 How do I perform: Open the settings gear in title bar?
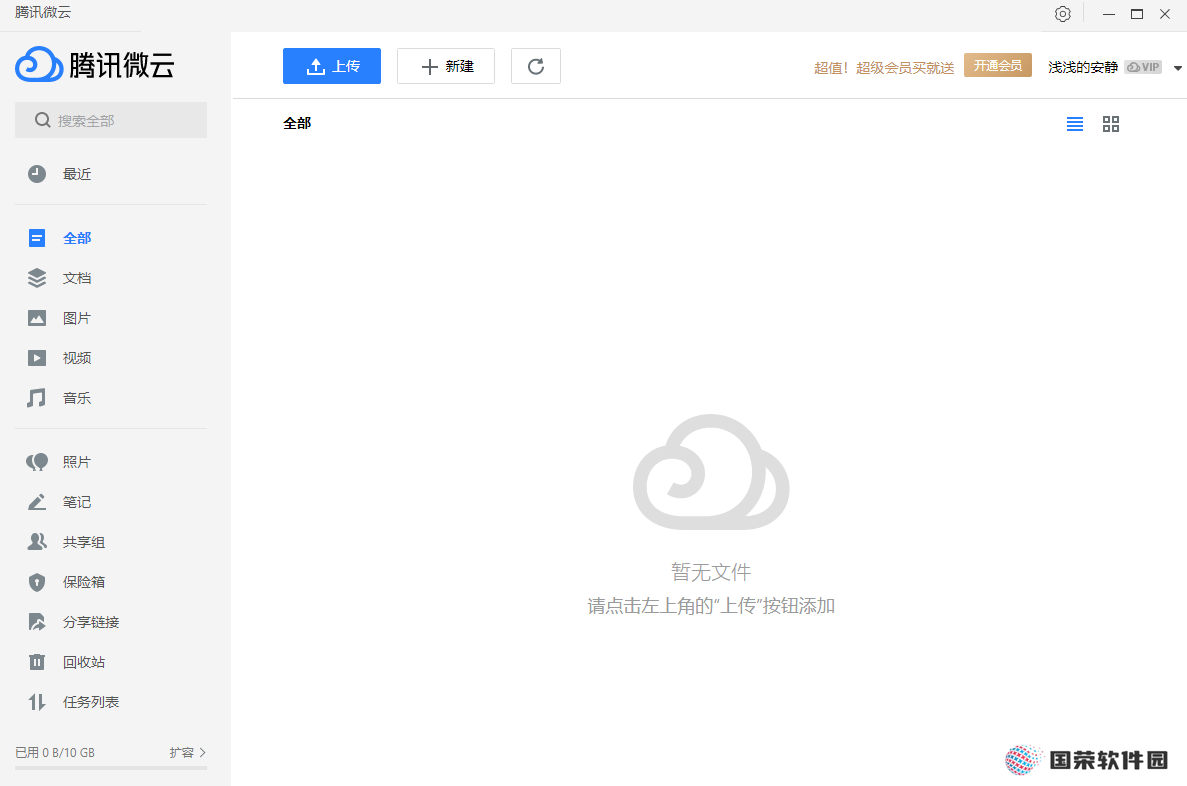(1063, 14)
